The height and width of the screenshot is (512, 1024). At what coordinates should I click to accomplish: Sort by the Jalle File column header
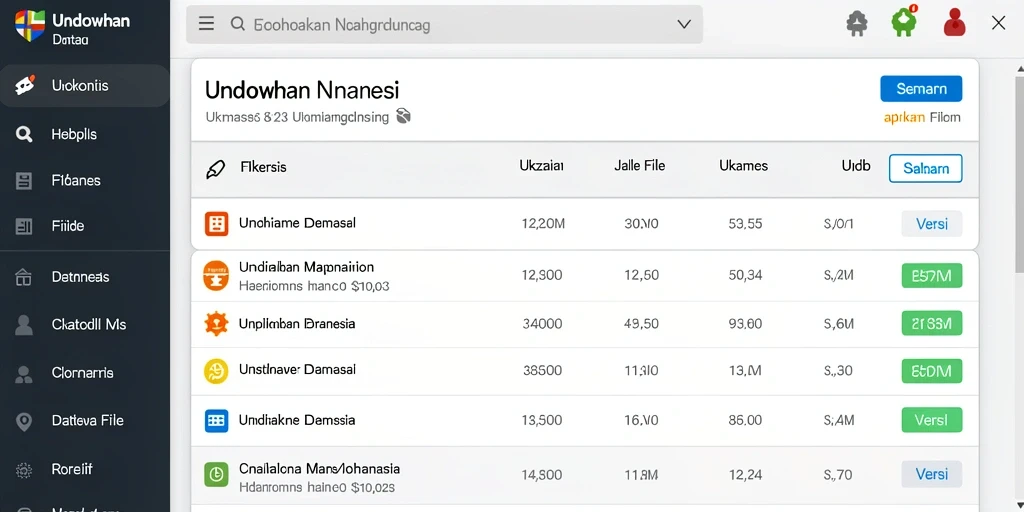(639, 166)
